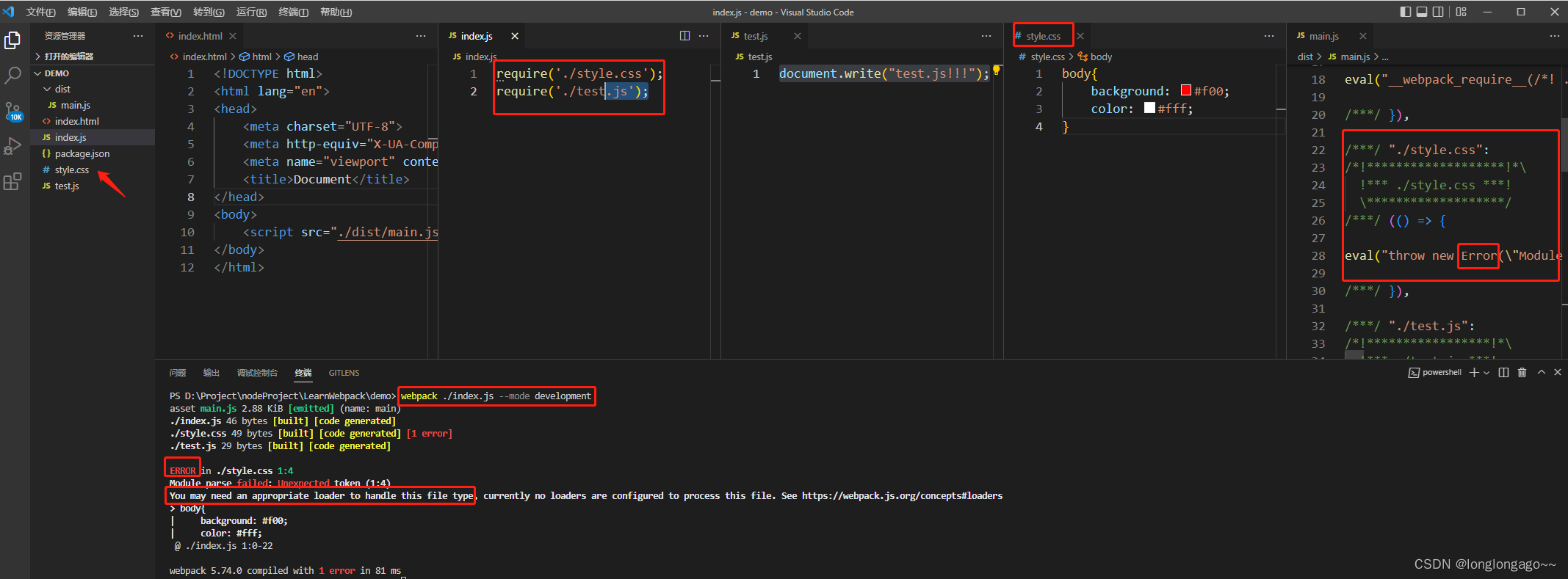Open more actions for style.css editor group
Image resolution: width=1568 pixels, height=579 pixels.
pyautogui.click(x=1269, y=36)
